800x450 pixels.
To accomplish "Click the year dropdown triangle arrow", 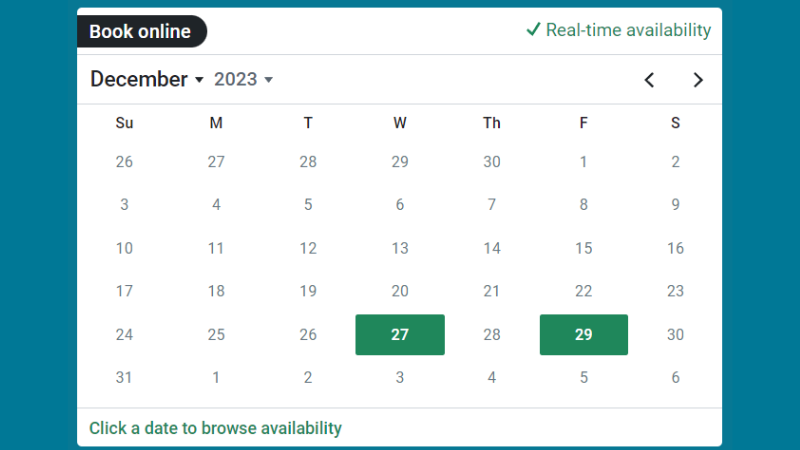I will pyautogui.click(x=269, y=80).
